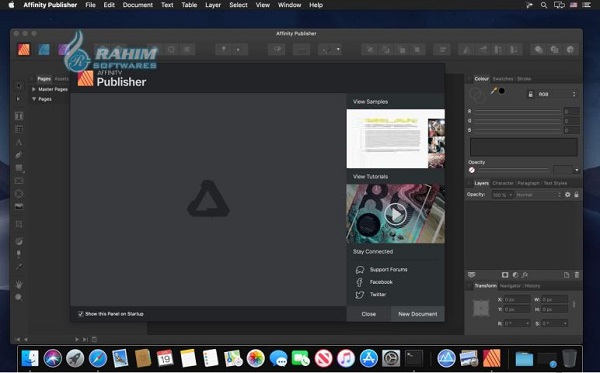Select the Place Image tool
This screenshot has height=373, width=600.
pyautogui.click(x=19, y=207)
